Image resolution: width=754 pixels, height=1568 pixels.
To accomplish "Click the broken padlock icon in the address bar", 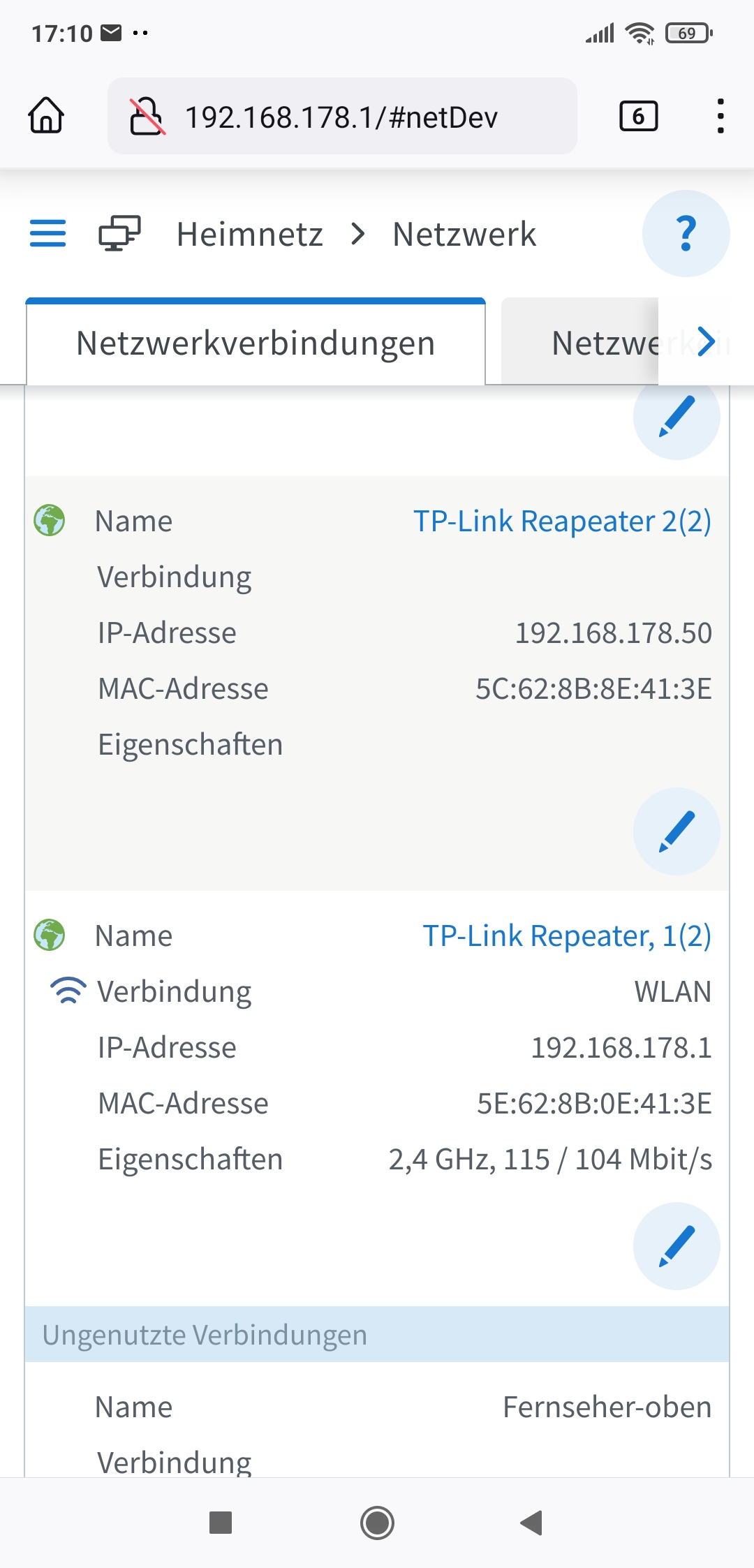I will tap(149, 117).
